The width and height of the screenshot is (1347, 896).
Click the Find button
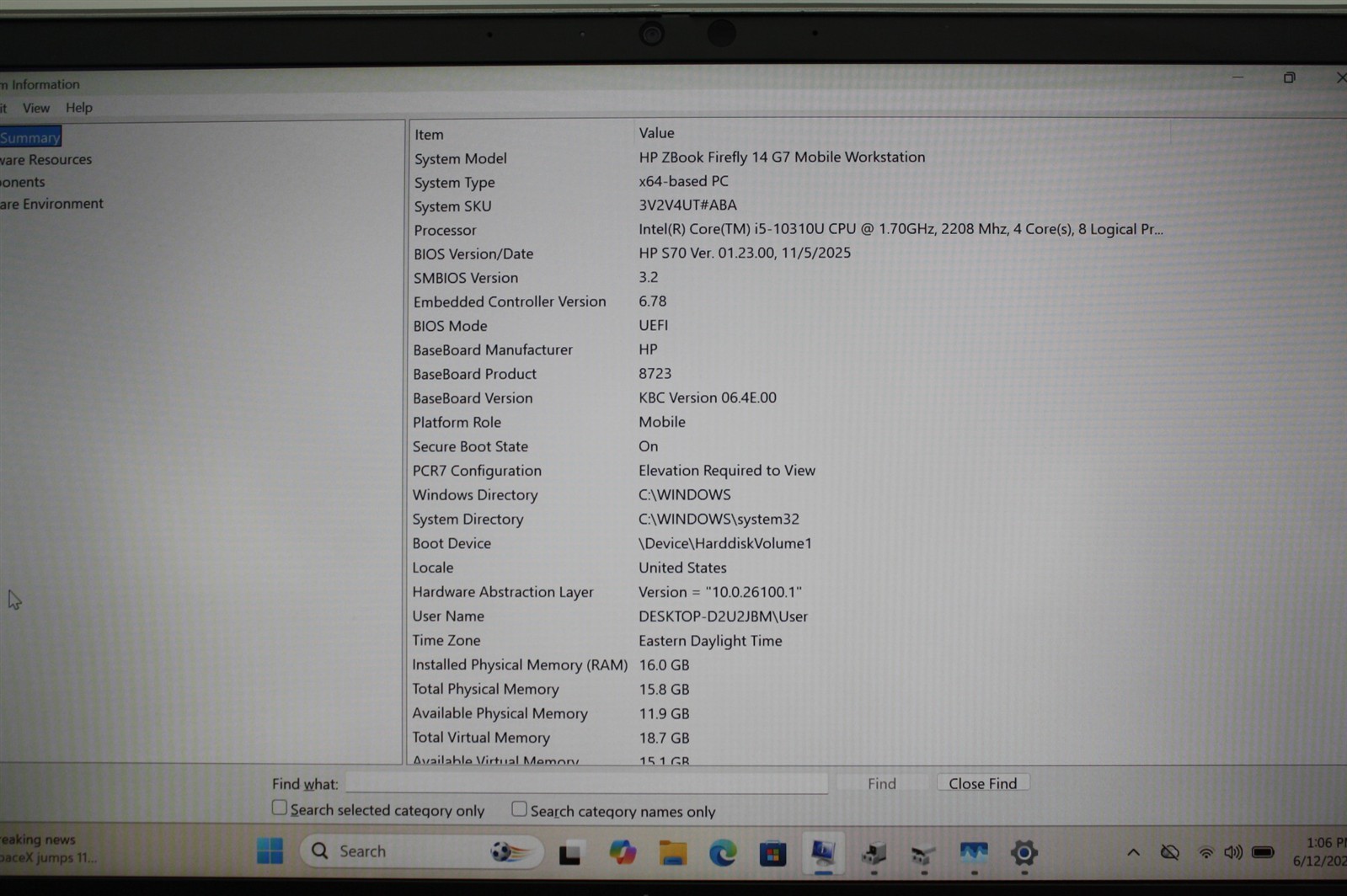tap(882, 783)
